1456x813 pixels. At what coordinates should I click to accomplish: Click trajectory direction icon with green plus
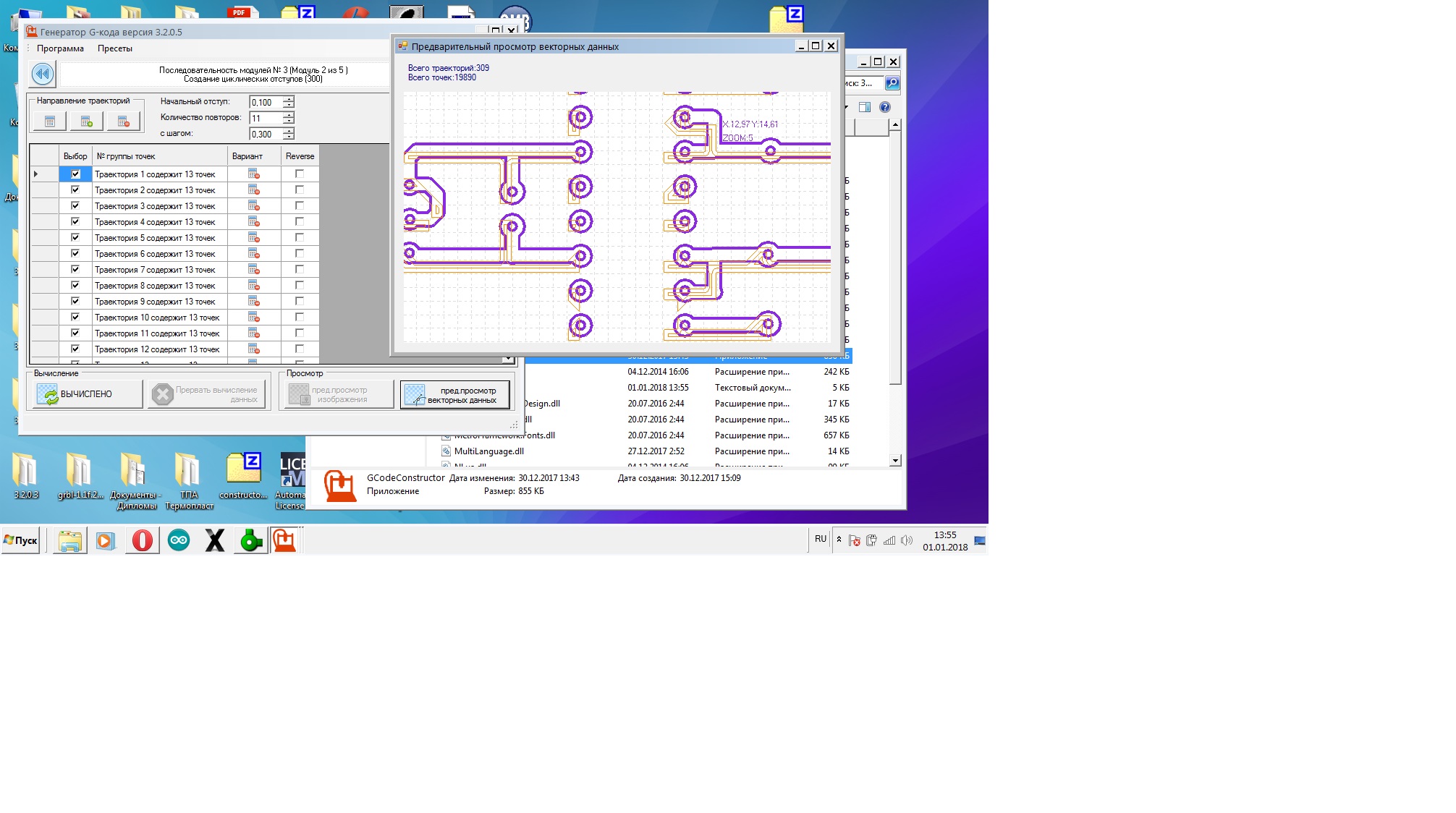87,122
